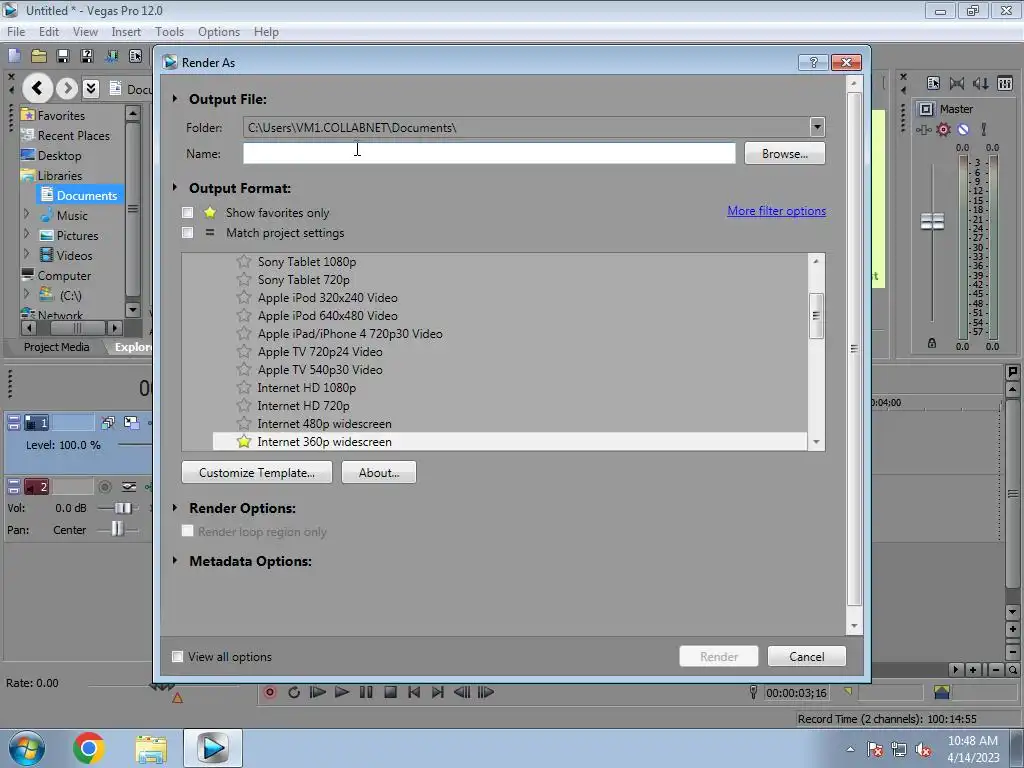
Task: Open the Insert menu
Action: 126,31
